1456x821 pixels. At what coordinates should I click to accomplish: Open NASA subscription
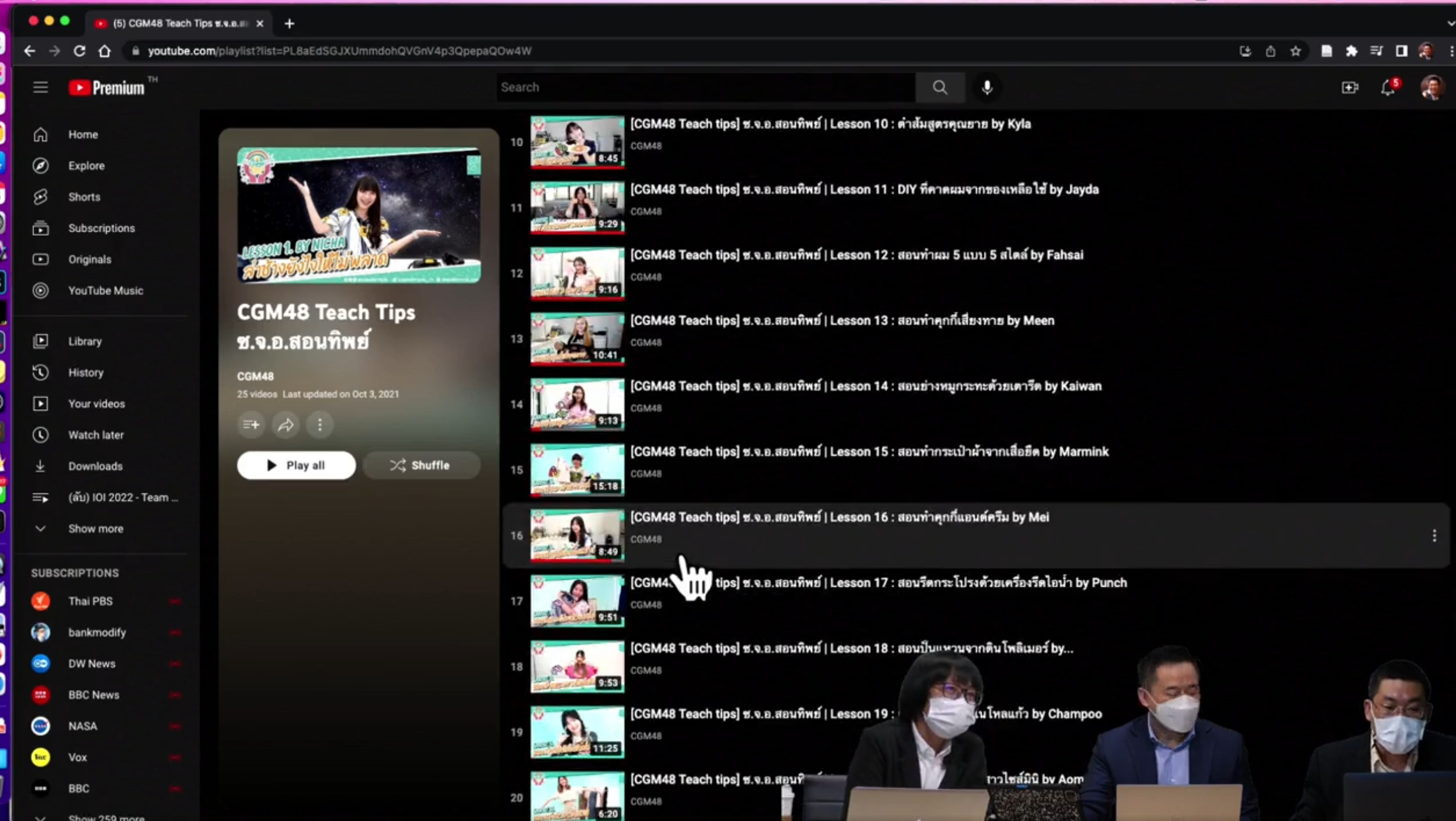[x=102, y=726]
